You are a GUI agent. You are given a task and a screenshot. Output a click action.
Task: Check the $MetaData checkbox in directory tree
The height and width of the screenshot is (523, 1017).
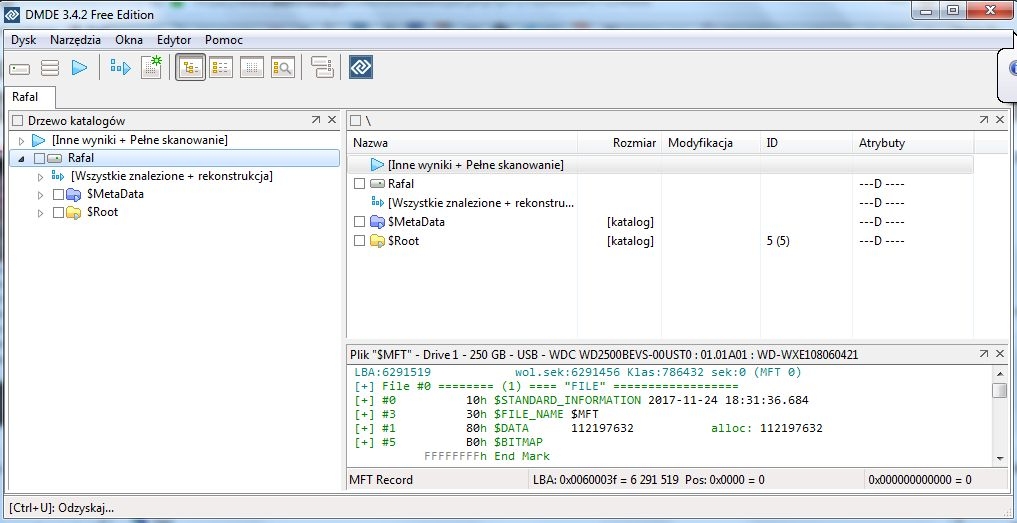pos(58,194)
